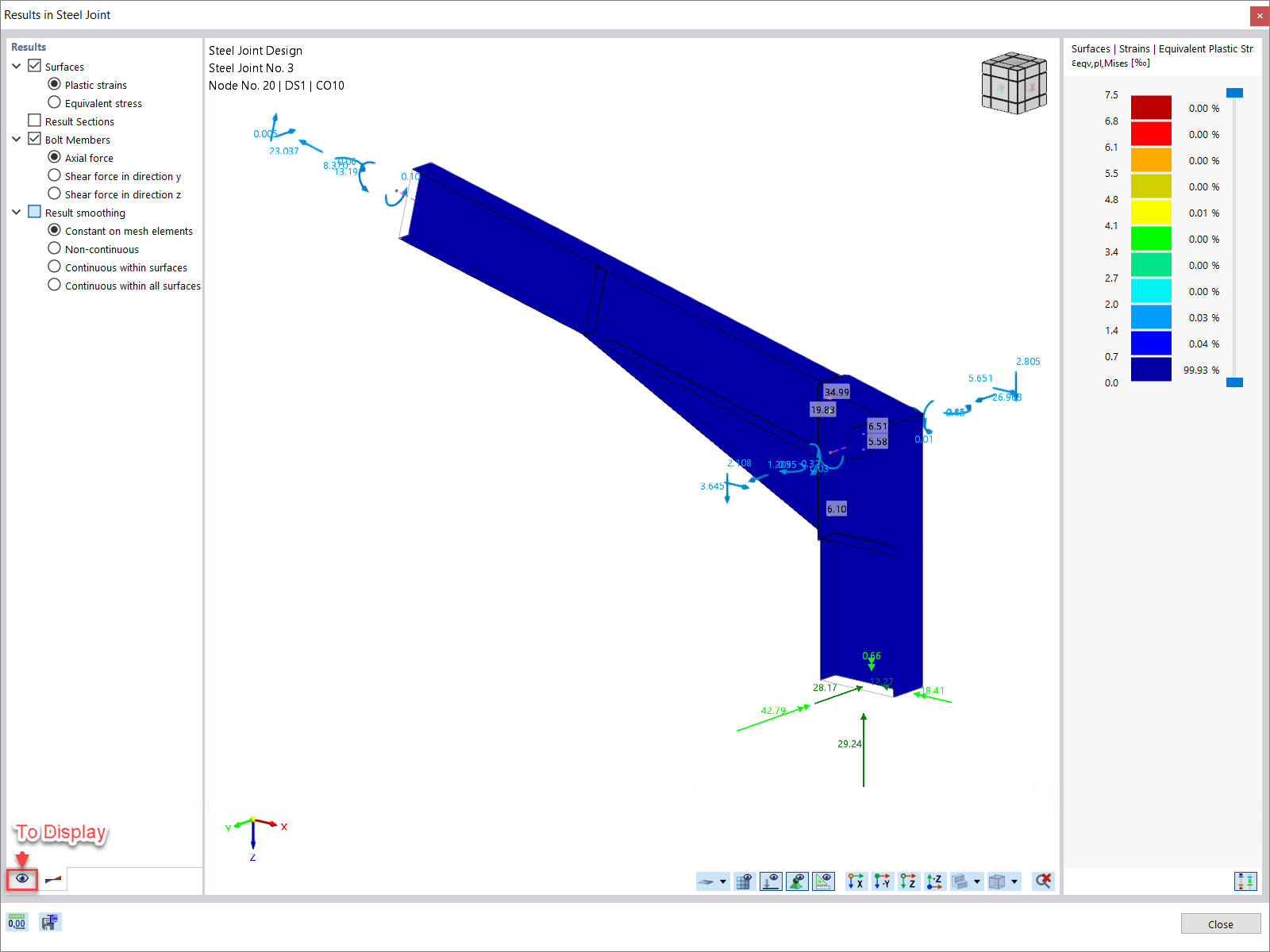The image size is (1270, 952).
Task: Set view in -Z direction
Action: [934, 881]
